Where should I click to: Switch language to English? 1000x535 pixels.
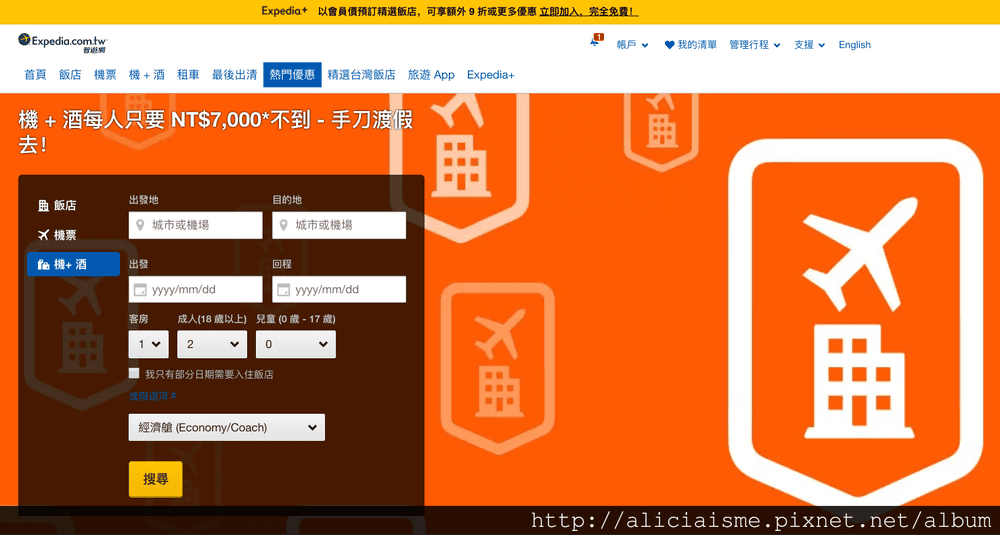point(854,45)
